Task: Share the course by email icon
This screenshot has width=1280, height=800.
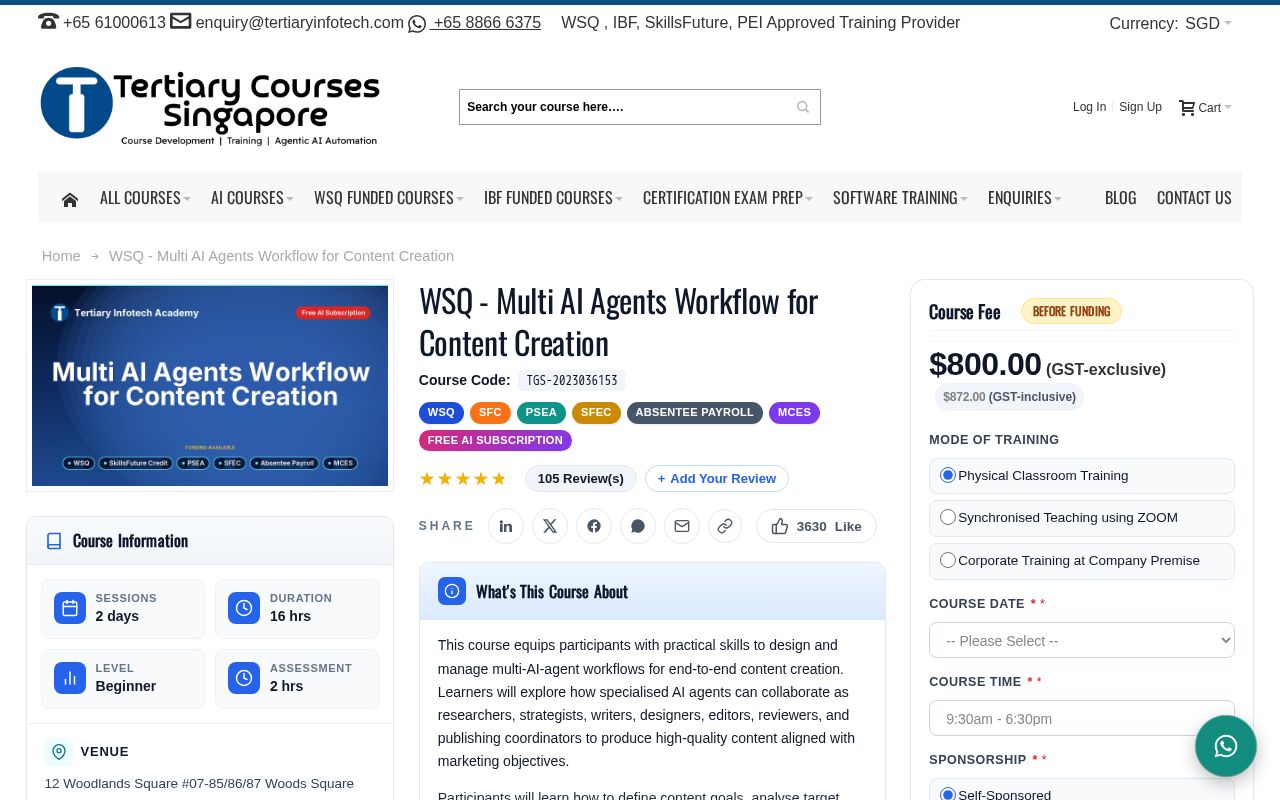Action: (682, 526)
